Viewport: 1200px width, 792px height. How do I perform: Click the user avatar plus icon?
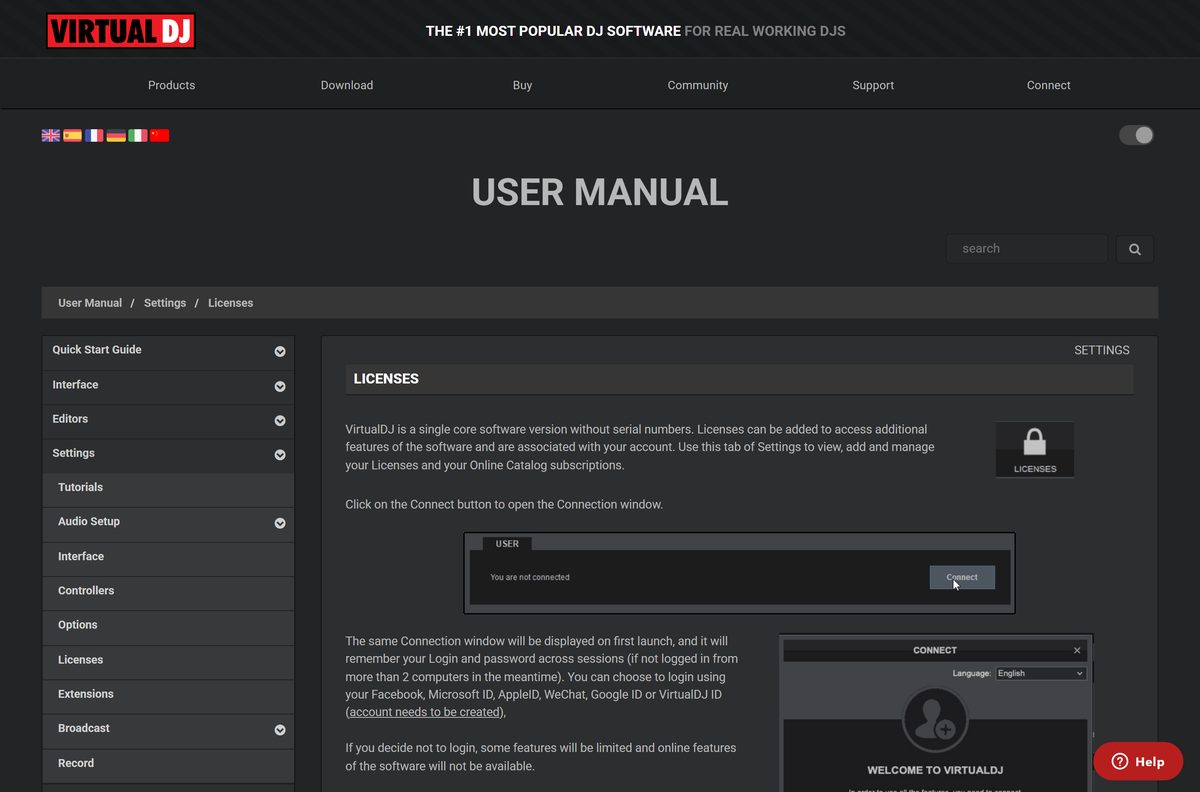(934, 720)
